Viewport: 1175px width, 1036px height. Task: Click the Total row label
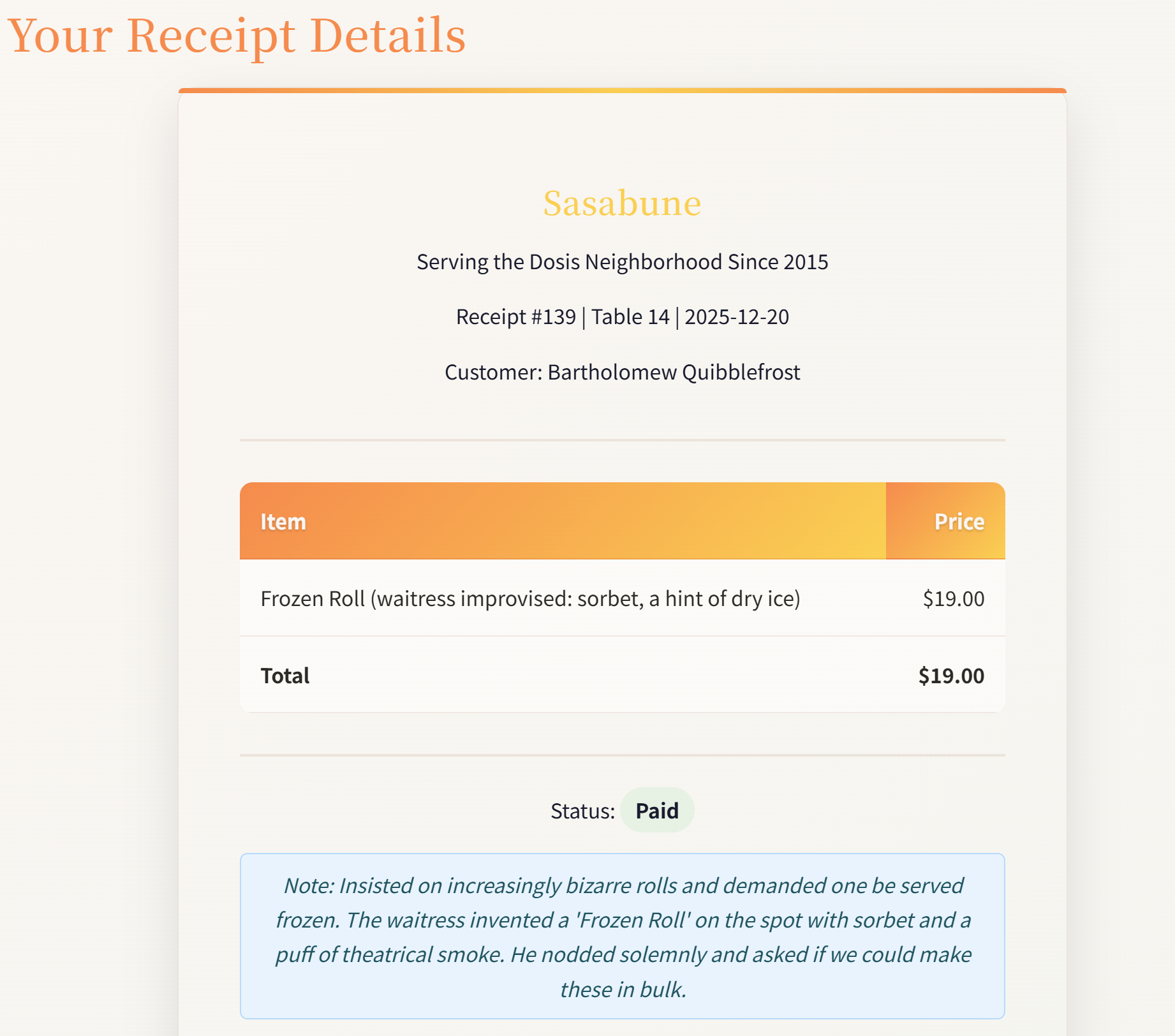click(x=285, y=676)
